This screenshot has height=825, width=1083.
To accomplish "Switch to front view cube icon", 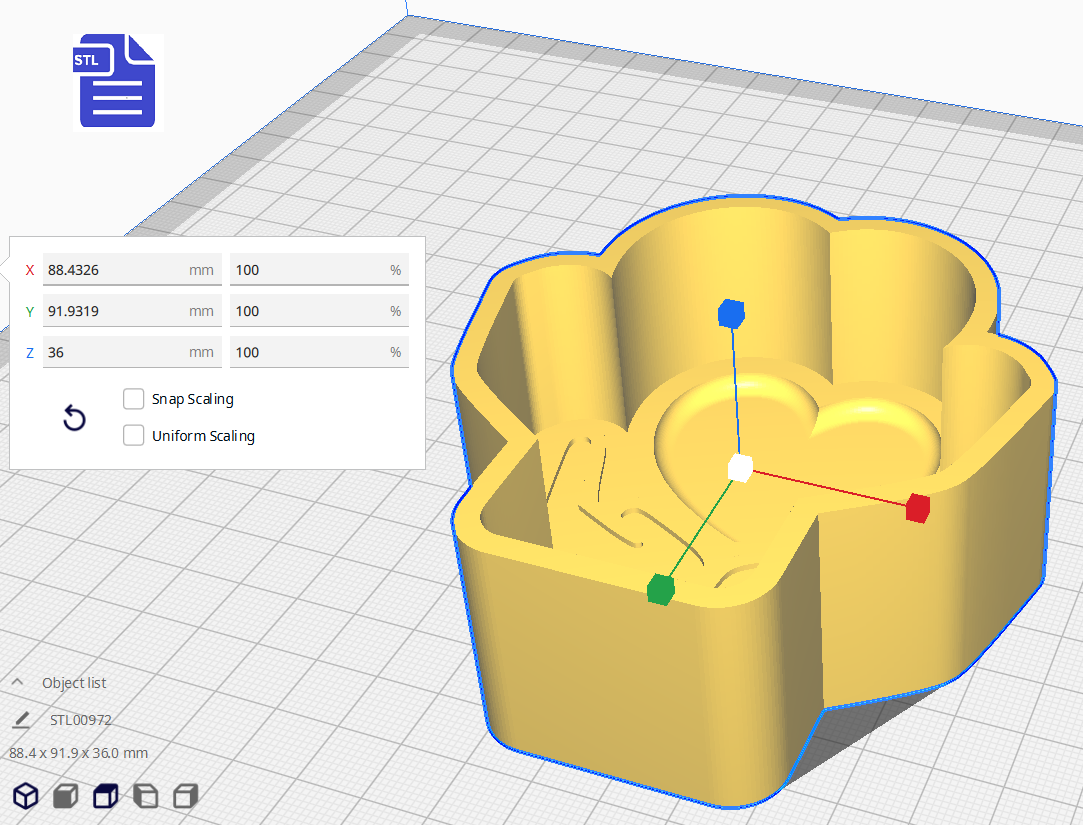I will tap(65, 796).
